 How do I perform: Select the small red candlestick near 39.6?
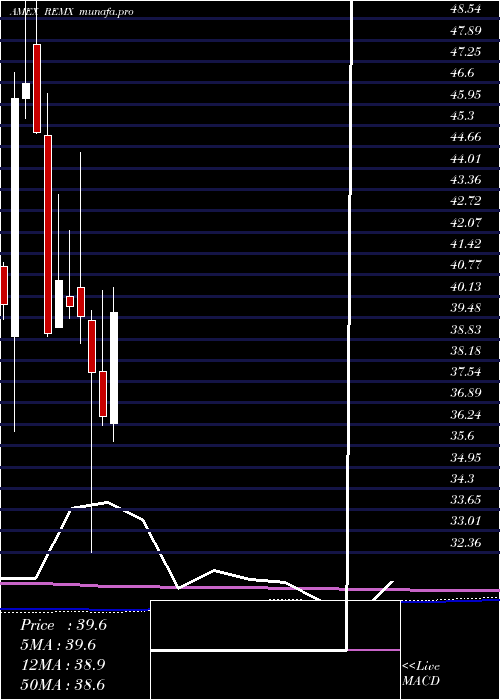(x=70, y=301)
